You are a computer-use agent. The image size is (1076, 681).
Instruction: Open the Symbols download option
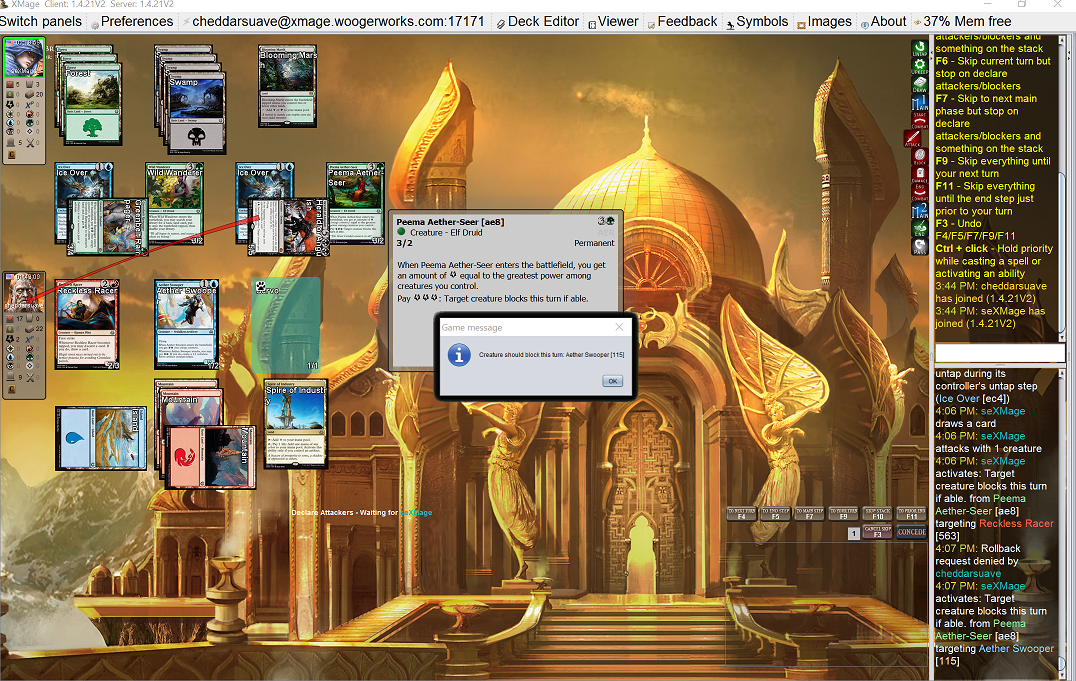click(x=757, y=21)
